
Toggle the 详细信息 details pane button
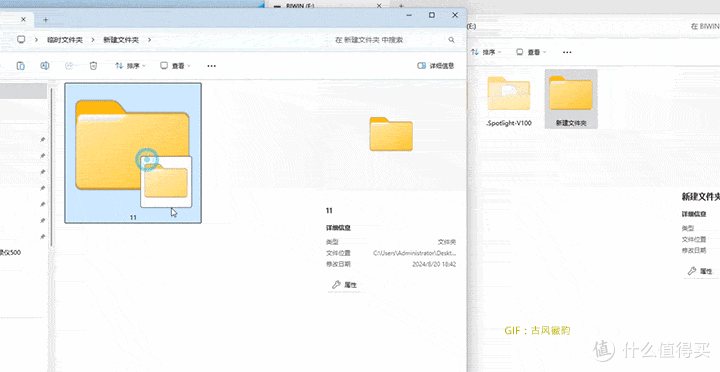435,66
